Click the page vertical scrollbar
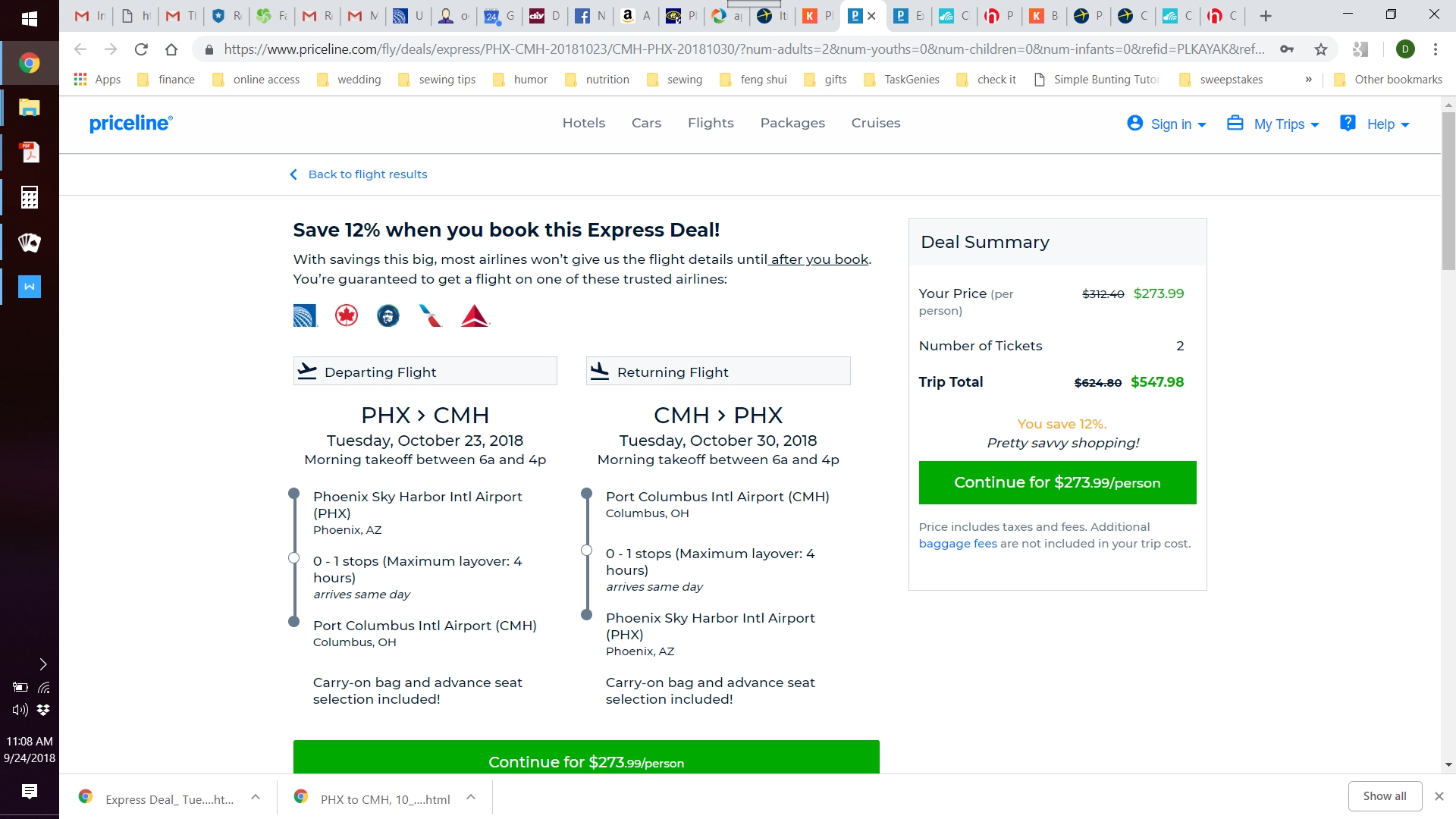 (1448, 191)
